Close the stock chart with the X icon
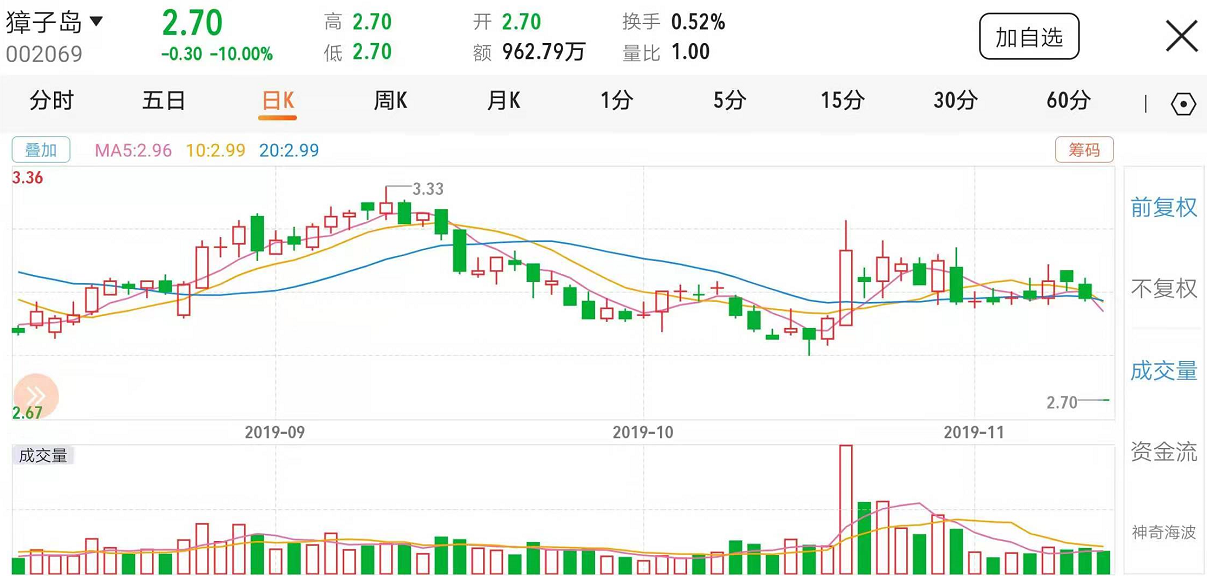This screenshot has width=1207, height=576. 1182,36
